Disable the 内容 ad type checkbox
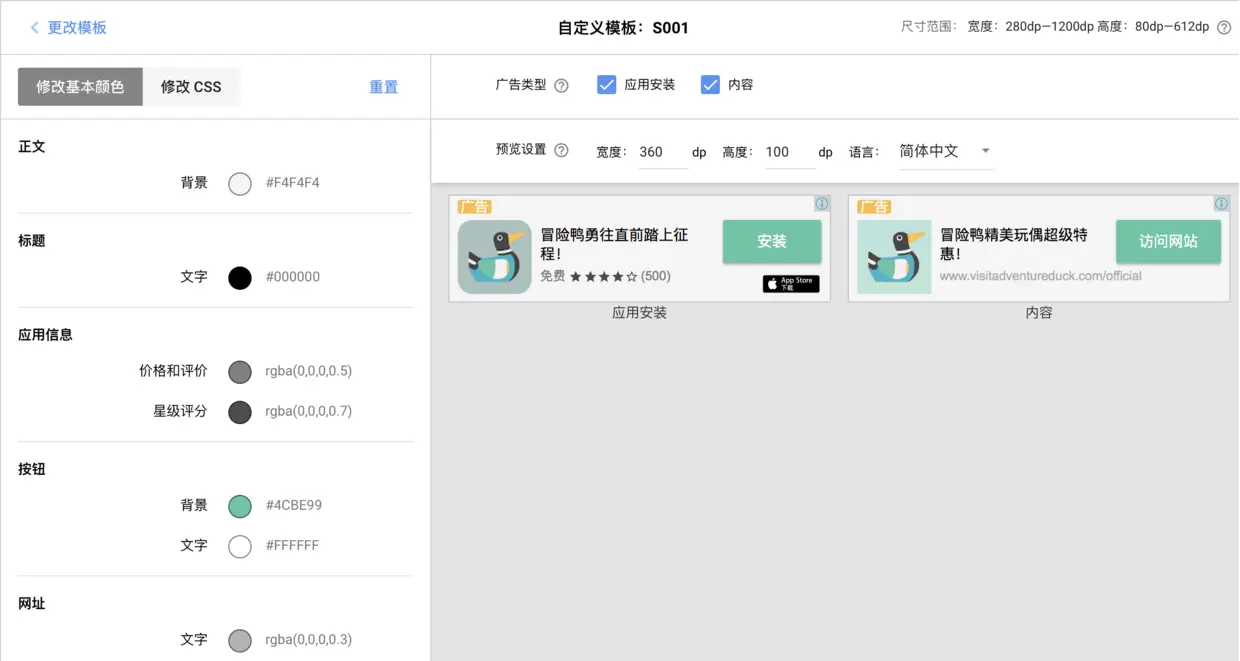 (712, 85)
